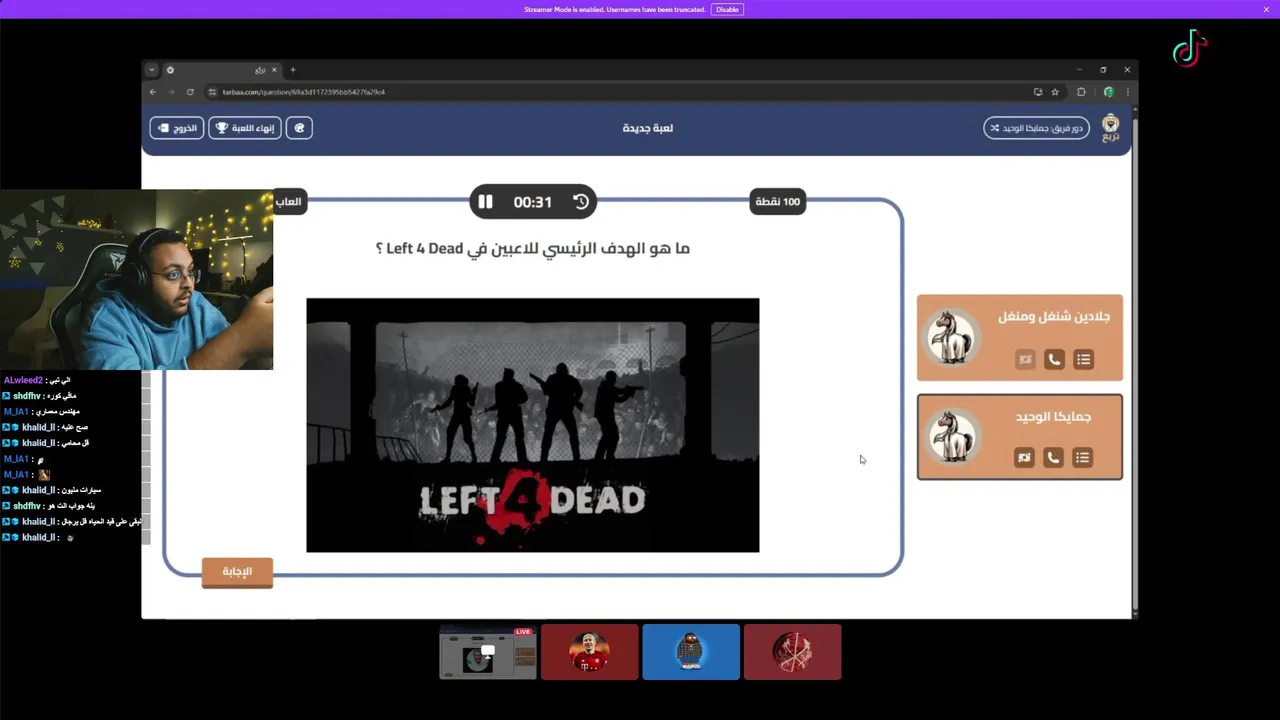Click the Left 4 Dead question image
This screenshot has height=720, width=1280.
(x=533, y=425)
